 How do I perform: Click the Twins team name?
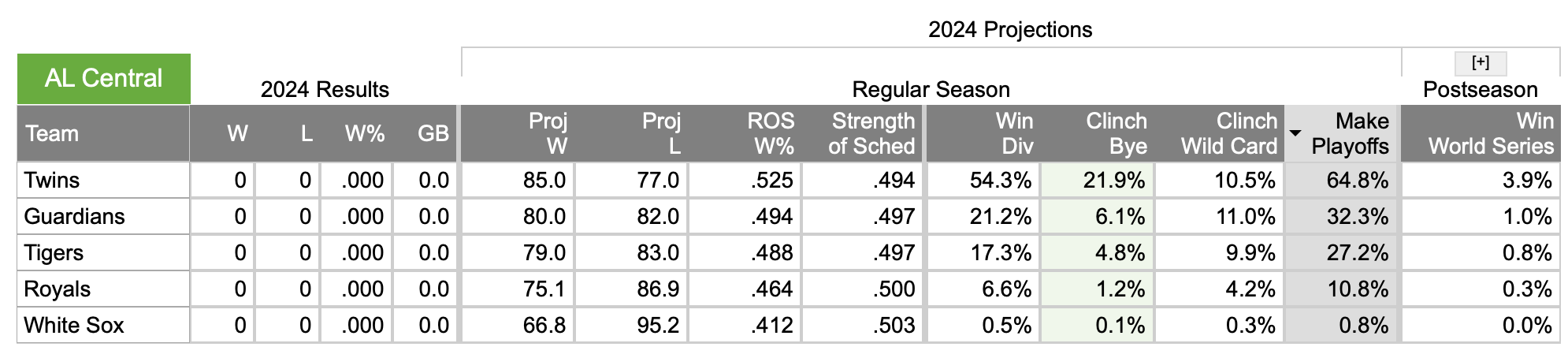tap(52, 181)
